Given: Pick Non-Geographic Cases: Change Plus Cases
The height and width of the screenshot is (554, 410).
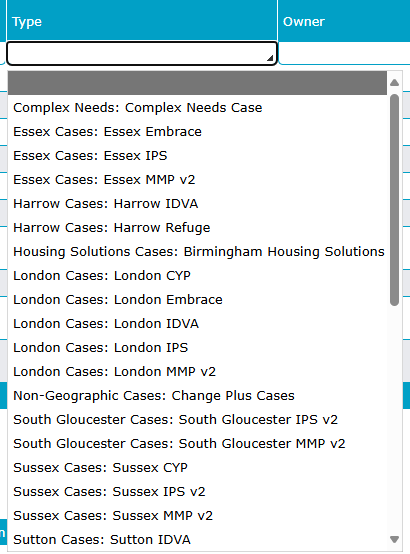Looking at the screenshot, I should (x=198, y=396).
